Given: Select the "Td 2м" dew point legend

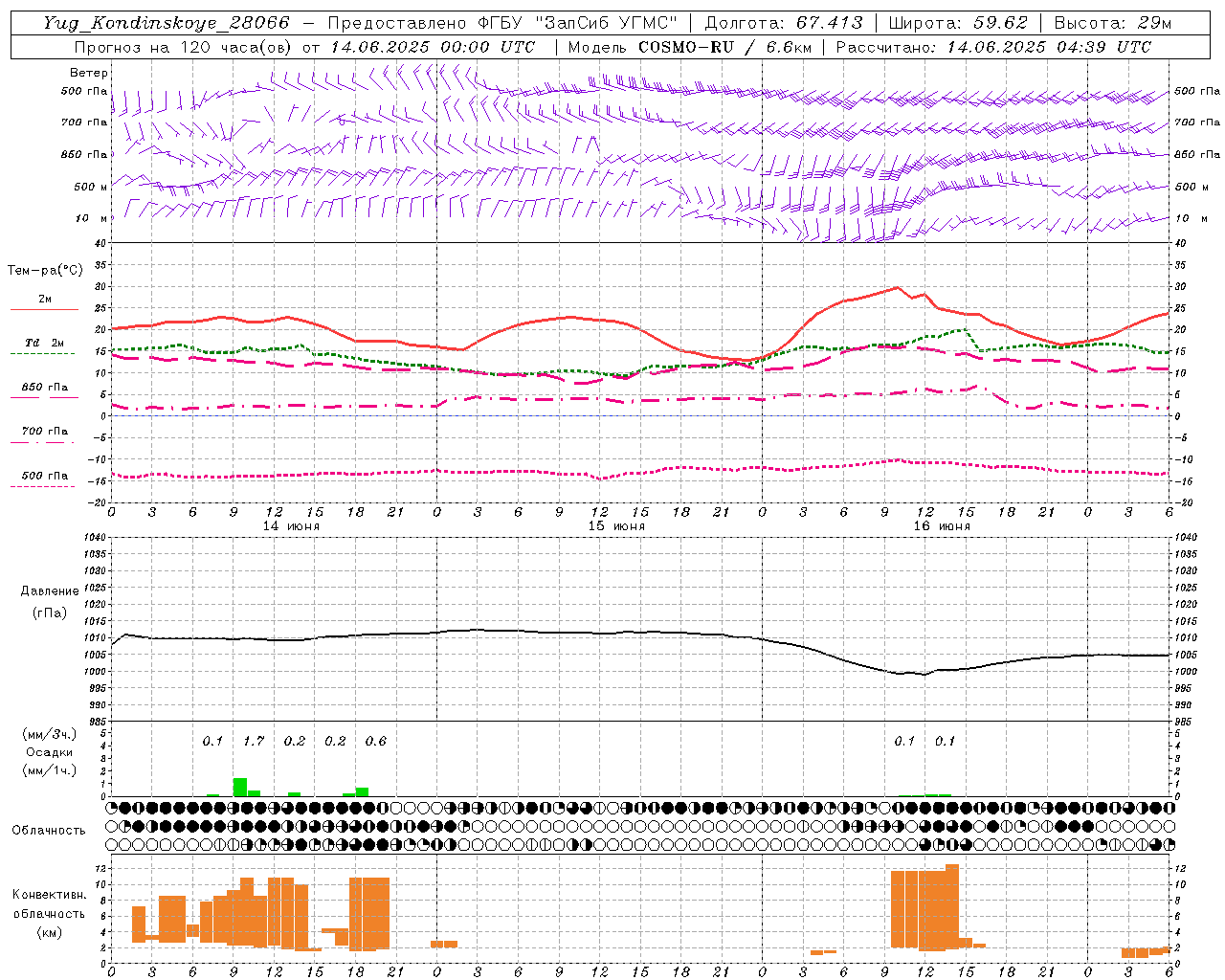Looking at the screenshot, I should 45,343.
